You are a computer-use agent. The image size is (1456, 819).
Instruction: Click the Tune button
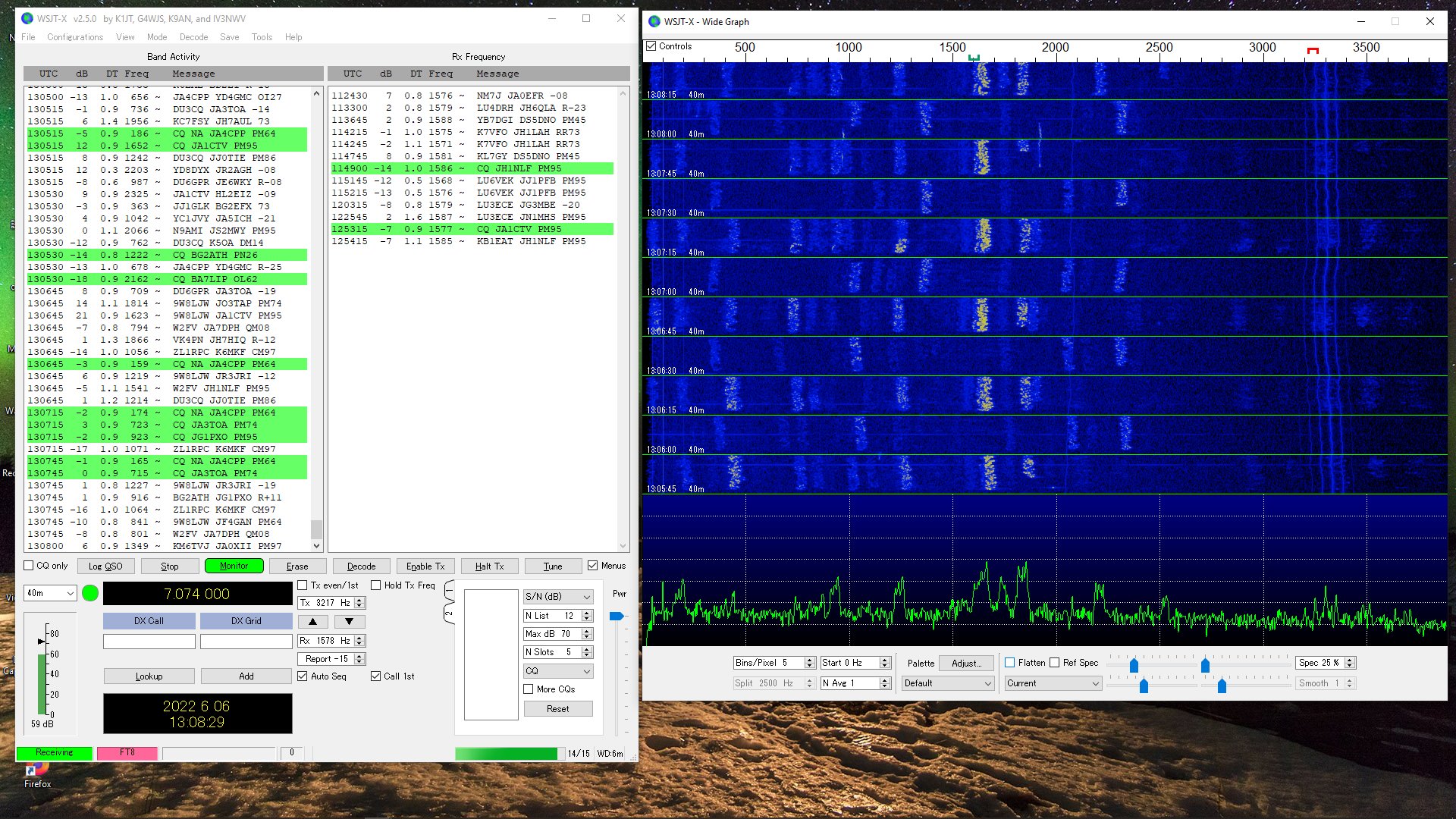coord(553,566)
